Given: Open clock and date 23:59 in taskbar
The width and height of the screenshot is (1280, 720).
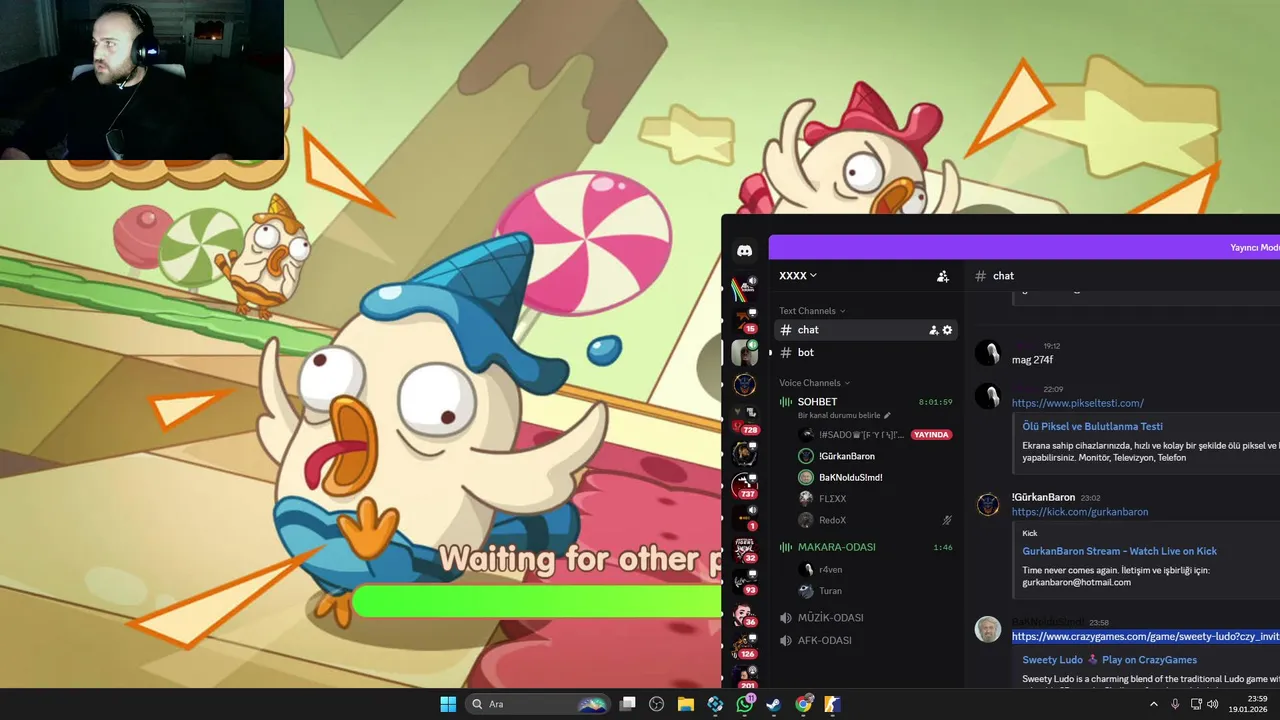Looking at the screenshot, I should click(1248, 704).
